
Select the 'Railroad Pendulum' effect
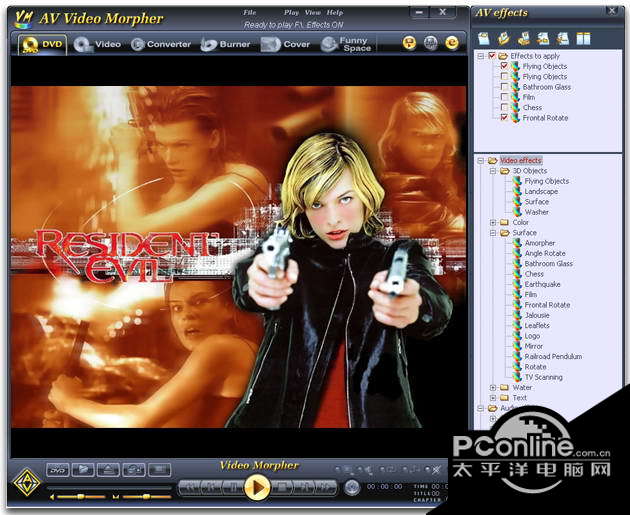[x=553, y=356]
